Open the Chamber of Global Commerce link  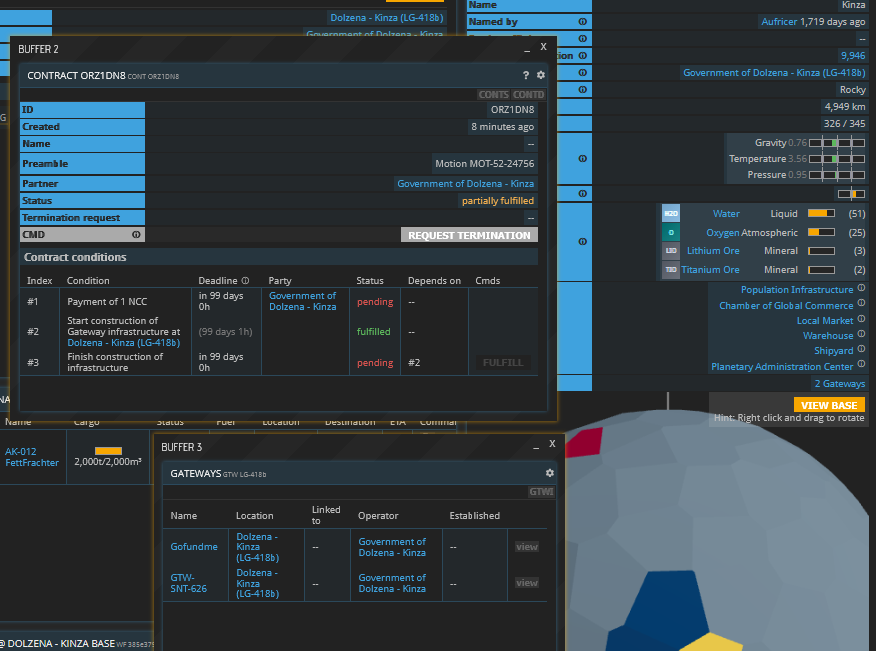point(786,306)
